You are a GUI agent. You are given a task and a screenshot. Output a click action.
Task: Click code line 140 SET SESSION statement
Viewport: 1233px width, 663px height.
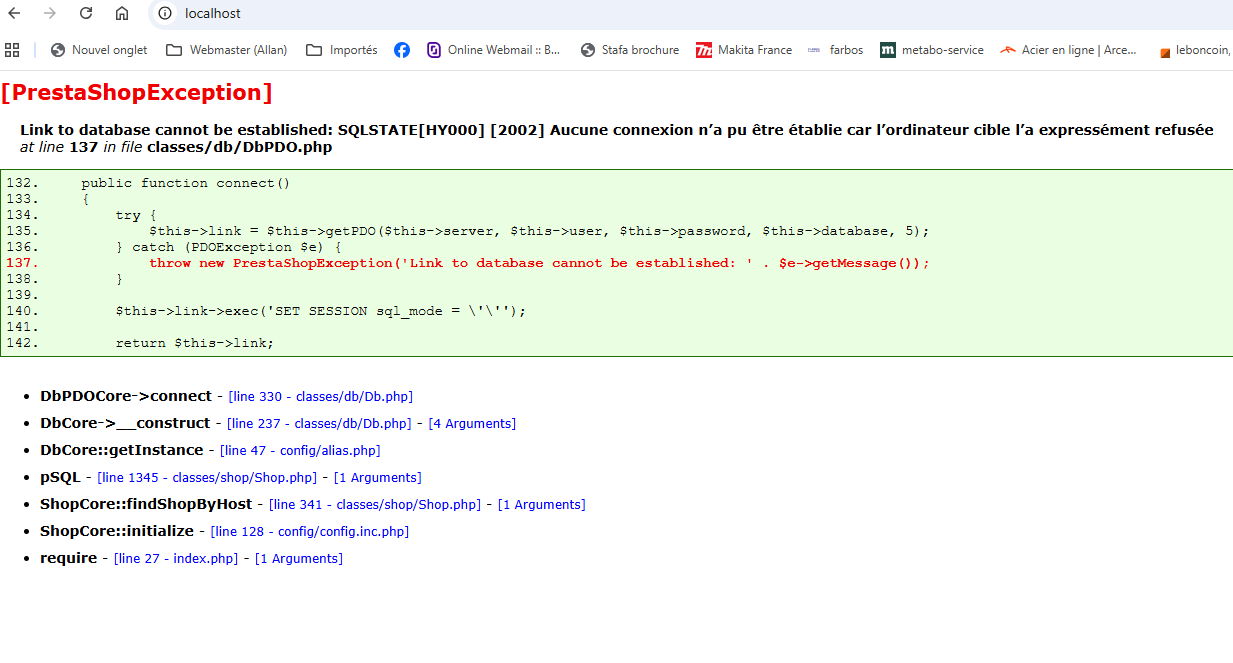pyautogui.click(x=320, y=311)
